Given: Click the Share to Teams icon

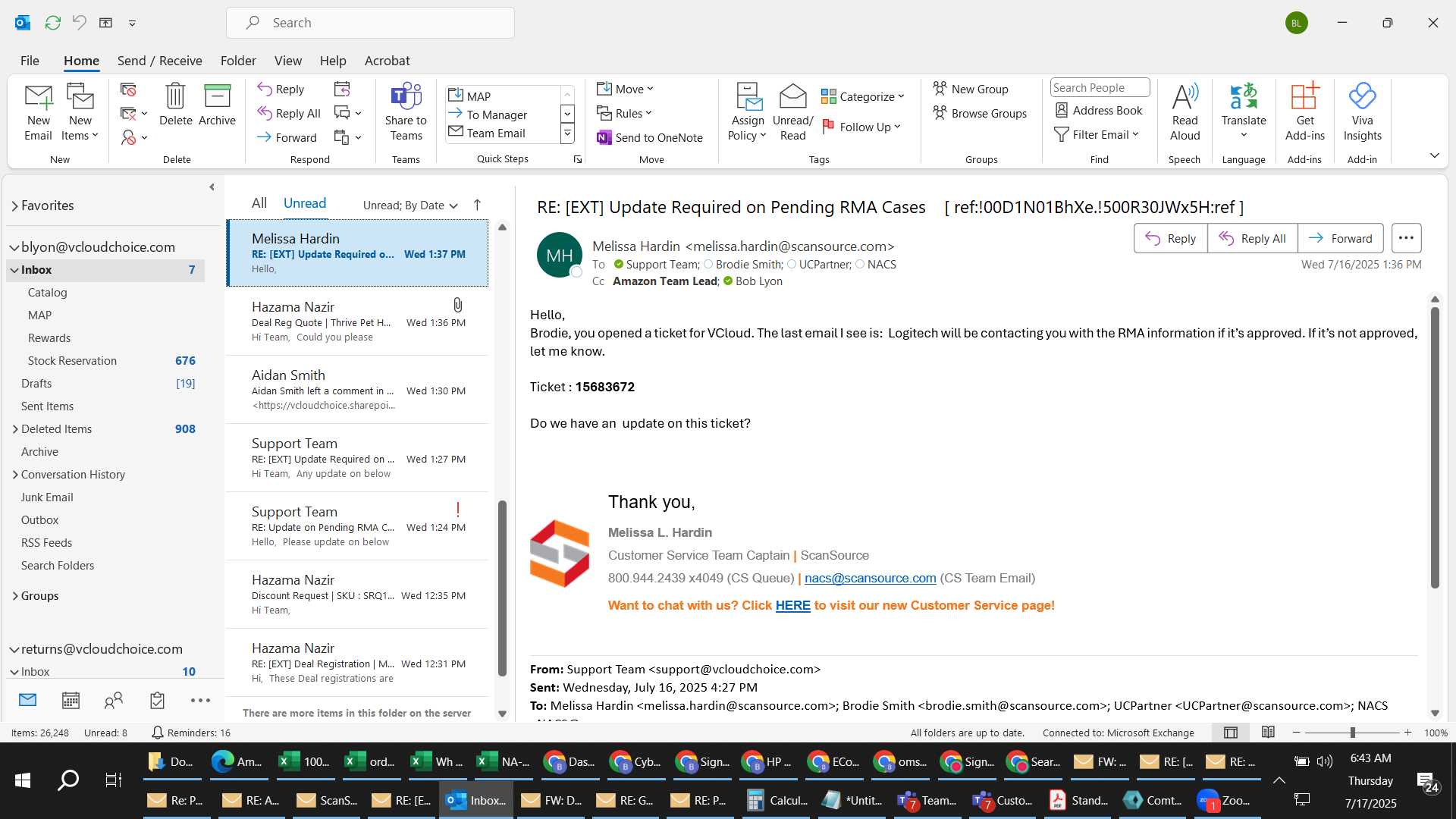Looking at the screenshot, I should pyautogui.click(x=406, y=112).
